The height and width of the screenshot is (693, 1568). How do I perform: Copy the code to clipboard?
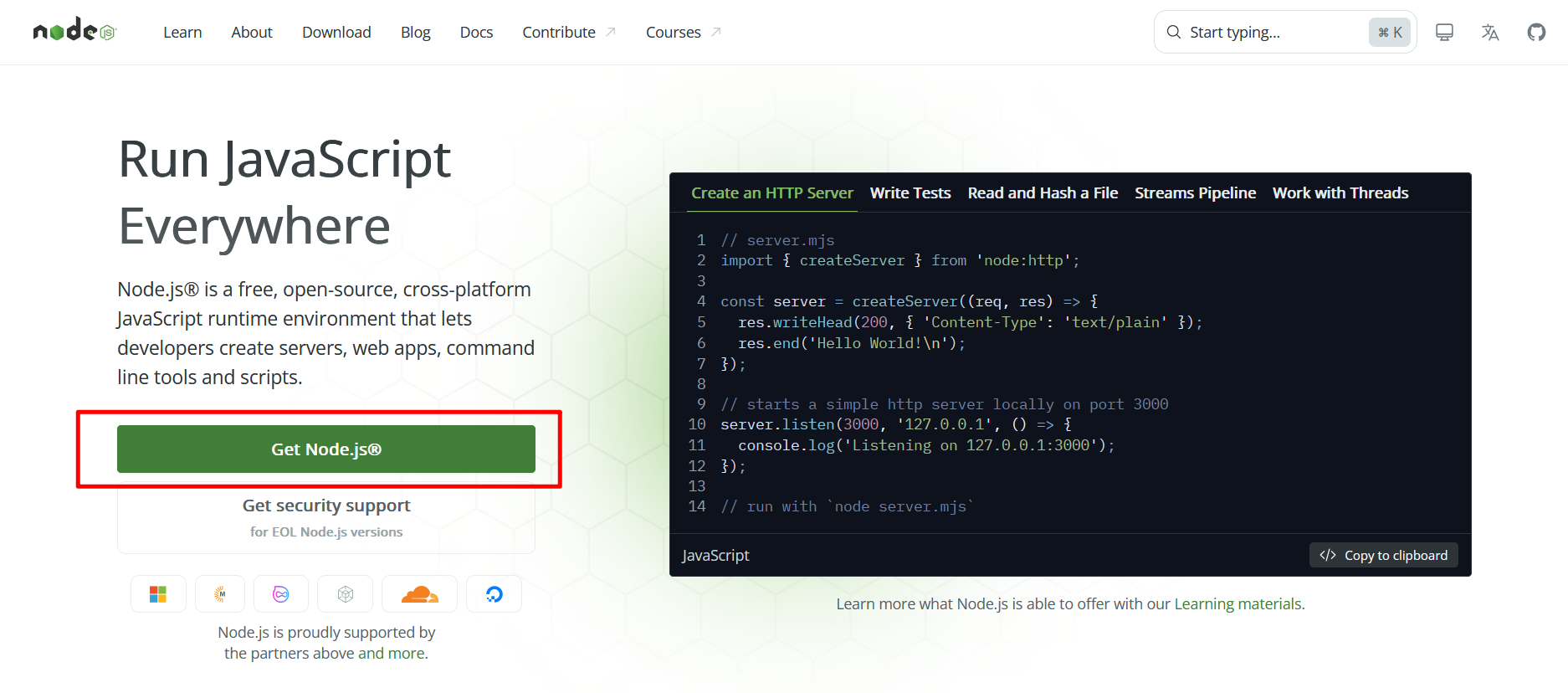pyautogui.click(x=1384, y=556)
